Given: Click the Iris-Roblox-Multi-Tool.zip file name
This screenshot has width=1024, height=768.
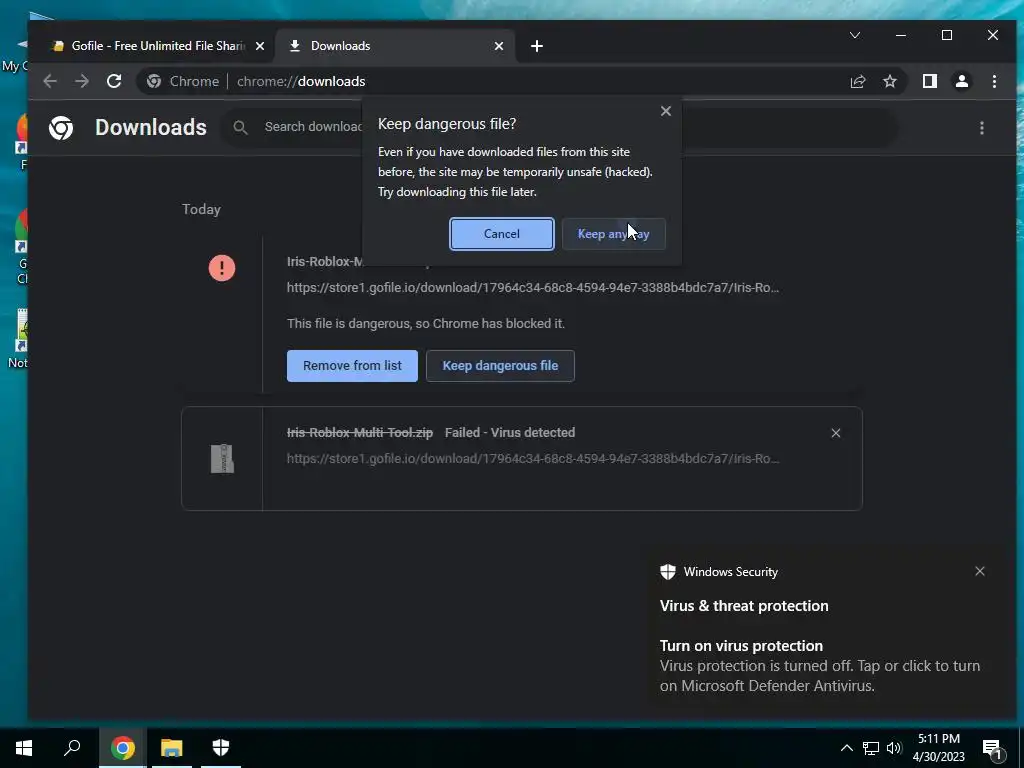Looking at the screenshot, I should coord(360,432).
